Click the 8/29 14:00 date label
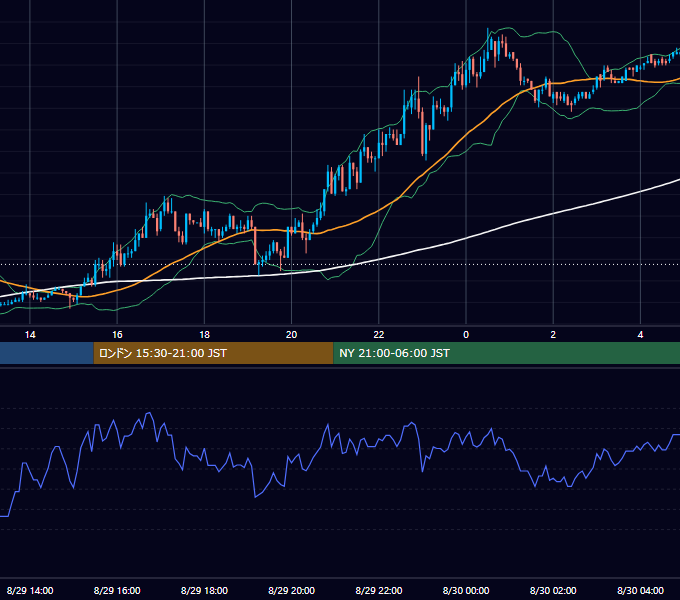The height and width of the screenshot is (600, 680). coord(30,590)
